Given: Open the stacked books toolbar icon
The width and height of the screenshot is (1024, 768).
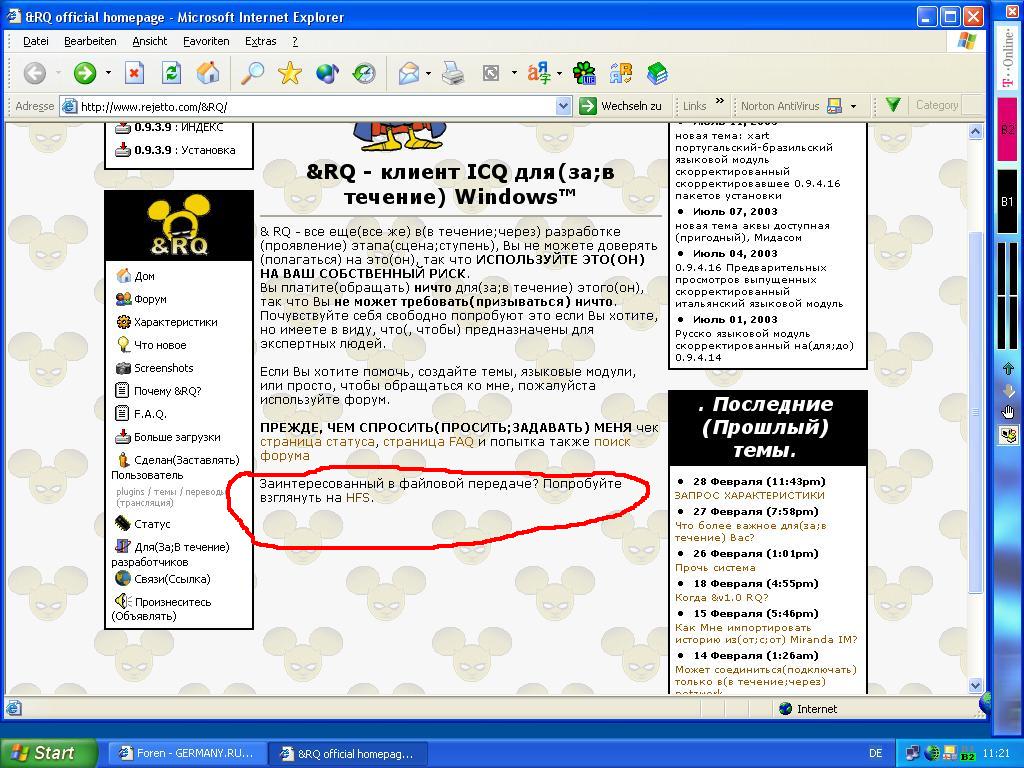Looking at the screenshot, I should [658, 73].
